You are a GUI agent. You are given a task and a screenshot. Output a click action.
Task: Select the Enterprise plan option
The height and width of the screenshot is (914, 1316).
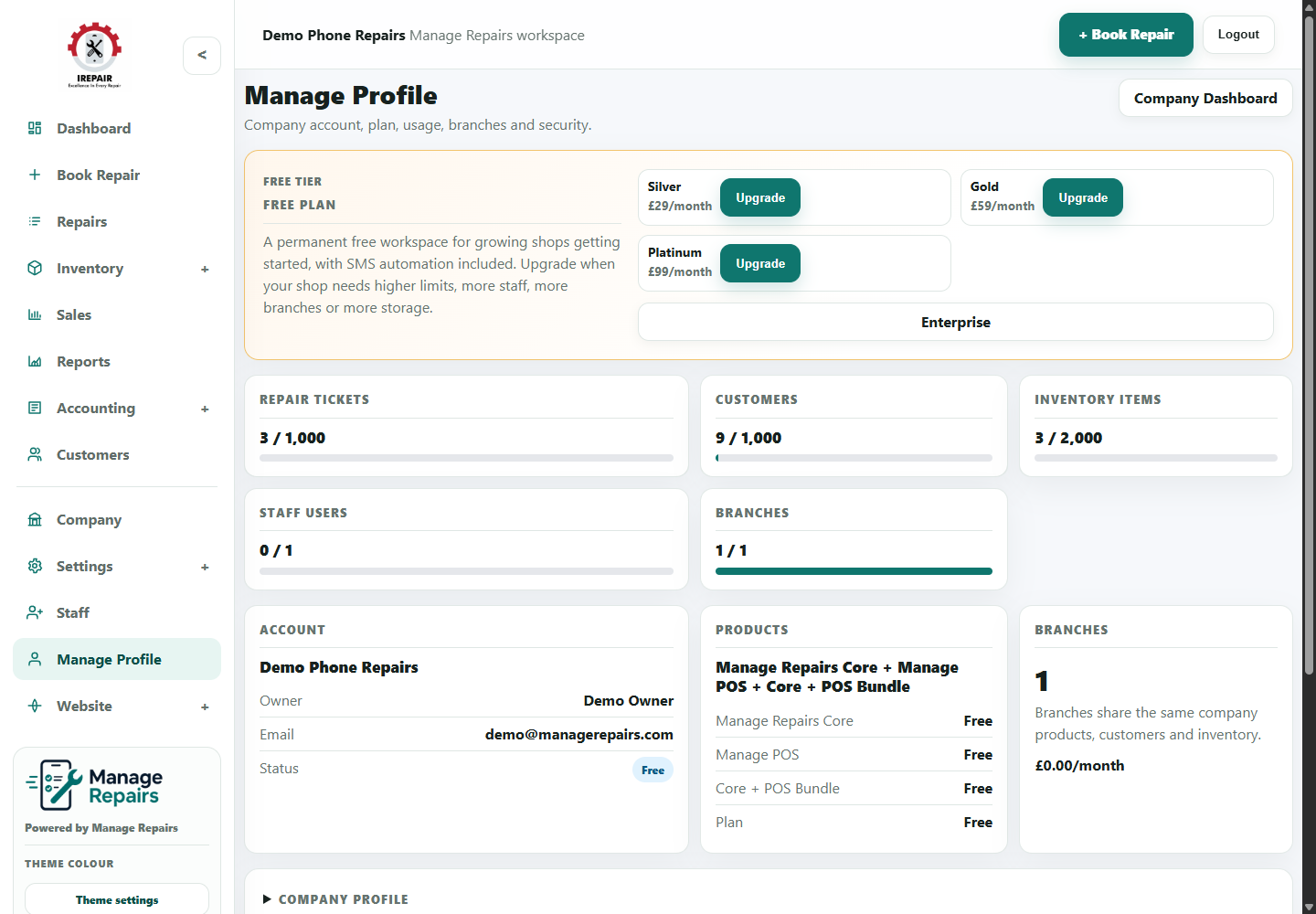point(956,322)
